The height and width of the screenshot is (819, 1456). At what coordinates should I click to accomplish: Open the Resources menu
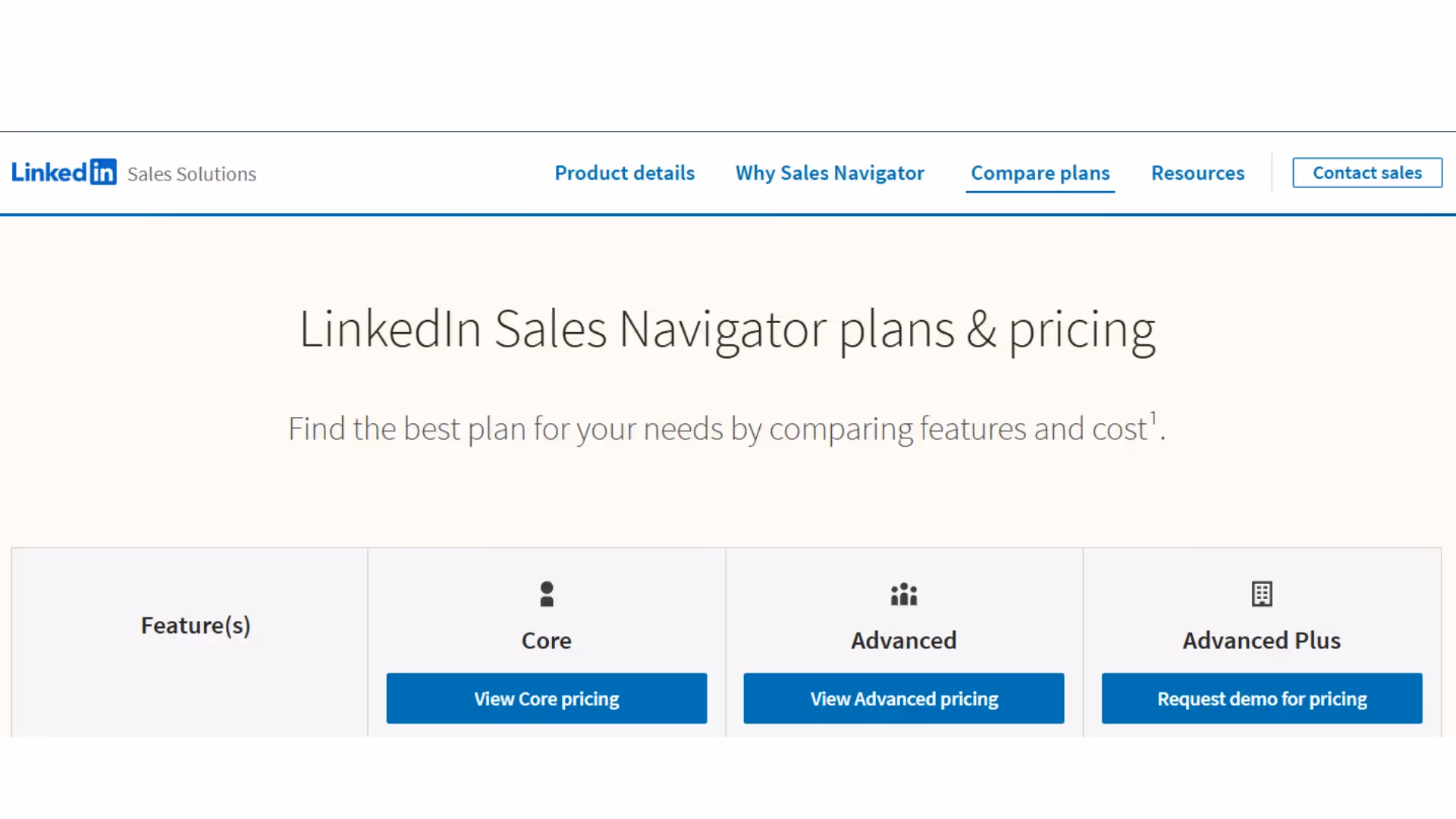1198,173
